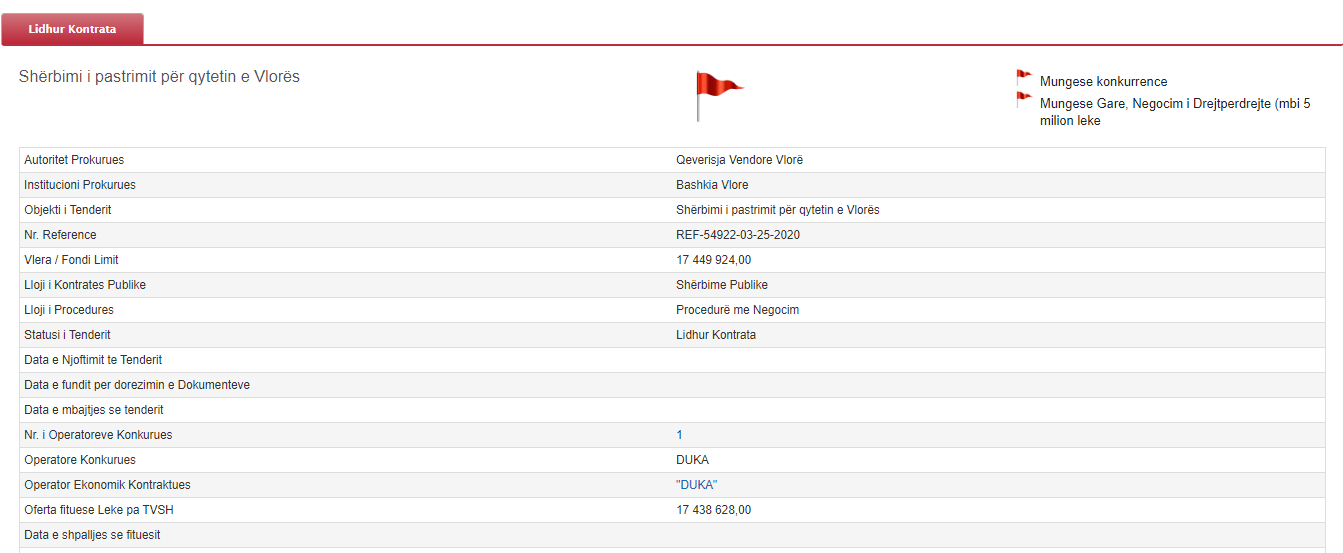Click the Data e Njoftimit te Tenderit label
1343x553 pixels.
pyautogui.click(x=93, y=360)
